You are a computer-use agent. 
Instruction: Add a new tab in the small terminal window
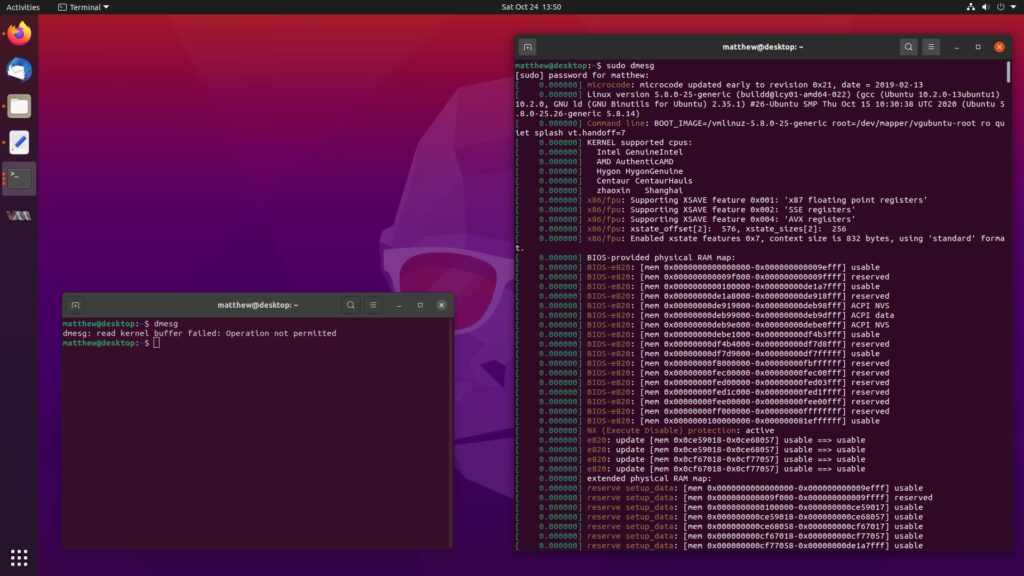[76, 305]
